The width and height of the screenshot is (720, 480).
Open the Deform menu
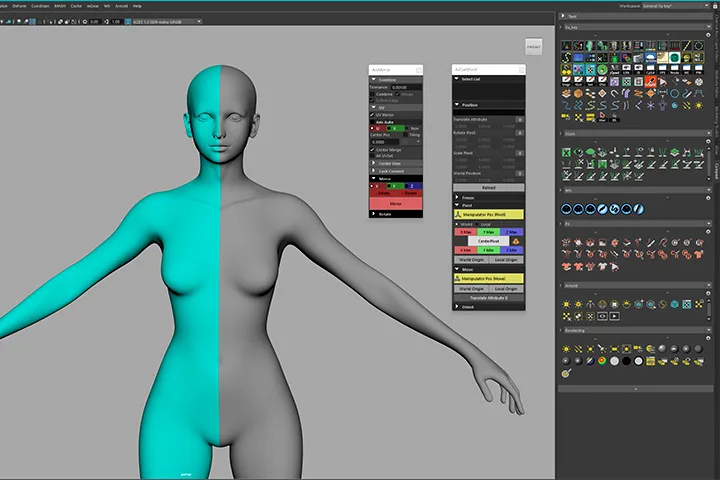click(x=19, y=6)
